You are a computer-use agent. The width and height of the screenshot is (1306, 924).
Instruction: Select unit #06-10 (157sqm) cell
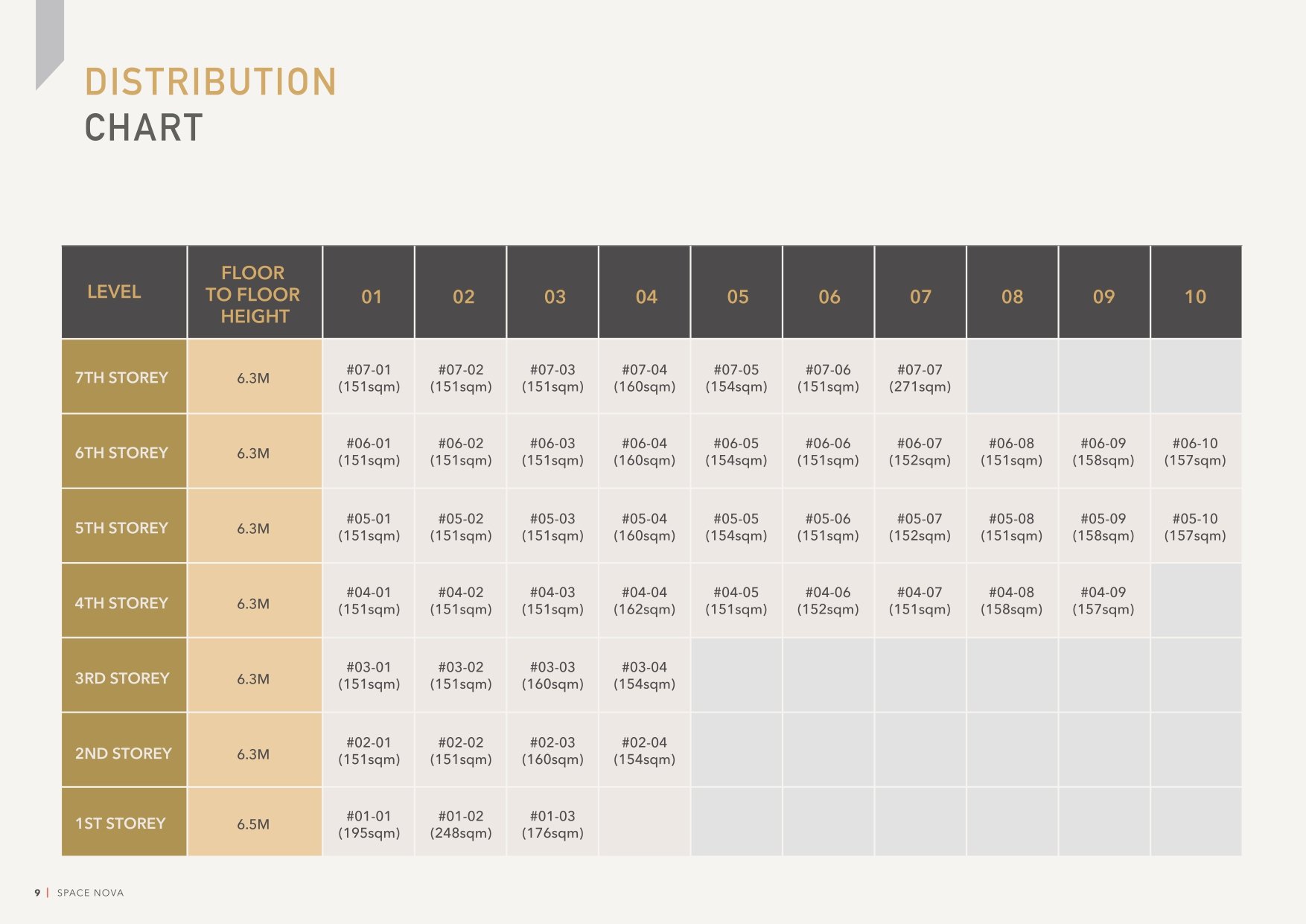[1196, 451]
